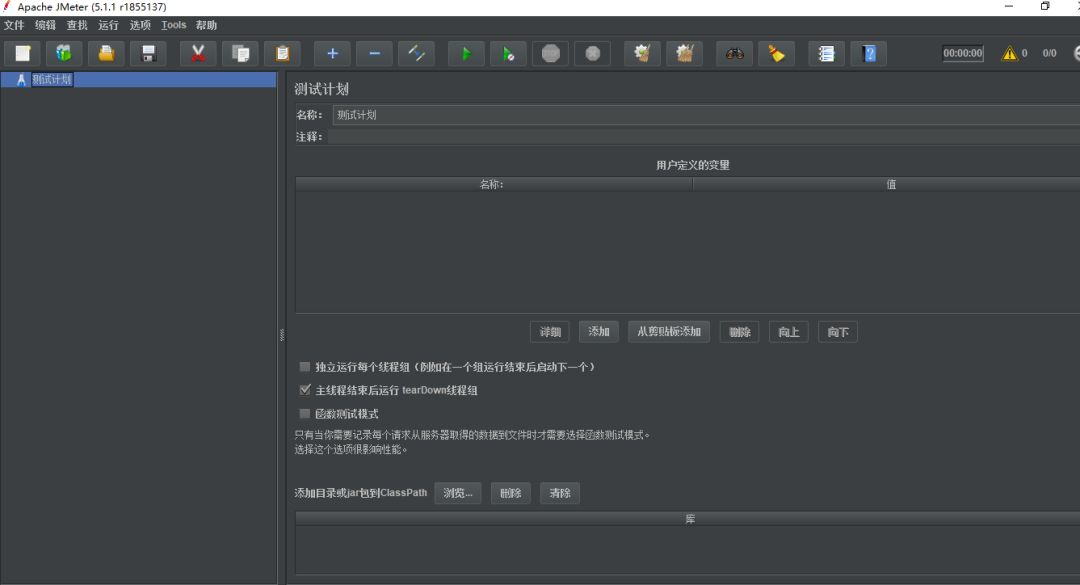This screenshot has width=1080, height=585.
Task: Select the 测试计划 tree node
Action: point(52,79)
